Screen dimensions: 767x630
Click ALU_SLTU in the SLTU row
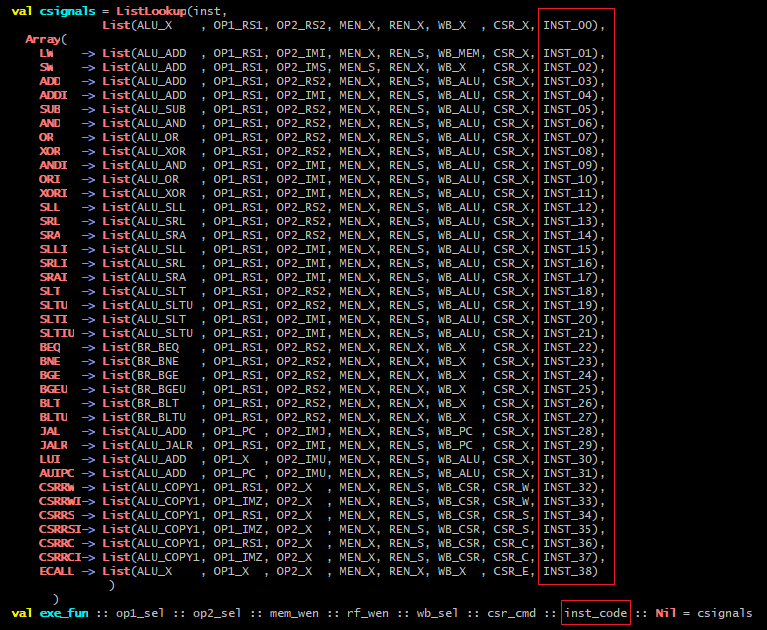point(165,305)
